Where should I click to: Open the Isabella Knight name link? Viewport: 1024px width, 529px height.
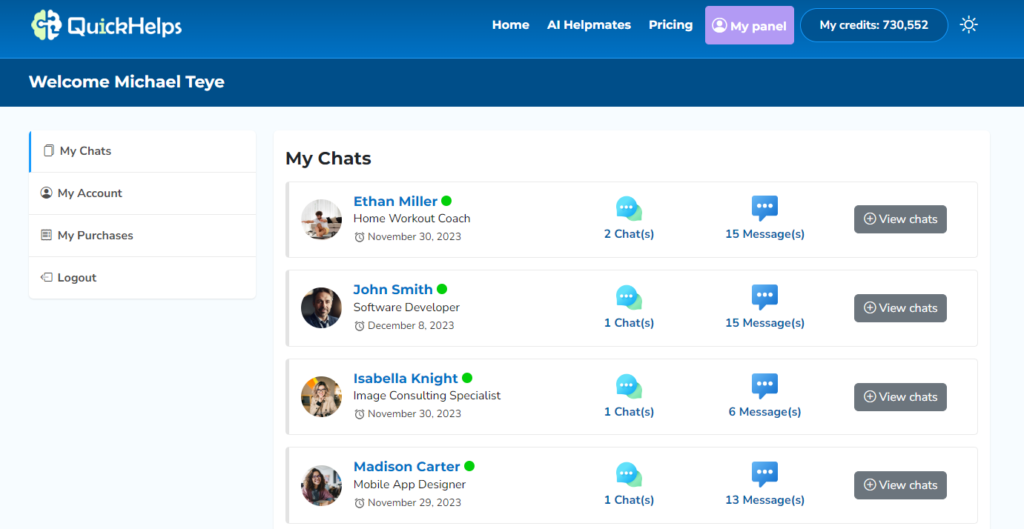tap(406, 378)
